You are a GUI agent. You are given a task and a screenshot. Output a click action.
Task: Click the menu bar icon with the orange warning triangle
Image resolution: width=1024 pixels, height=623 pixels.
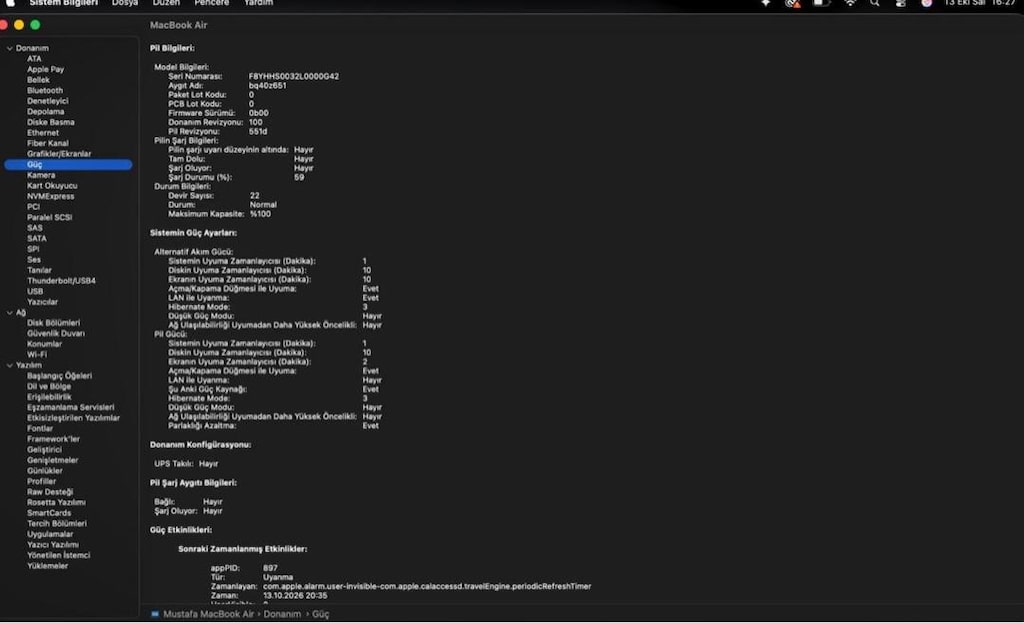793,3
